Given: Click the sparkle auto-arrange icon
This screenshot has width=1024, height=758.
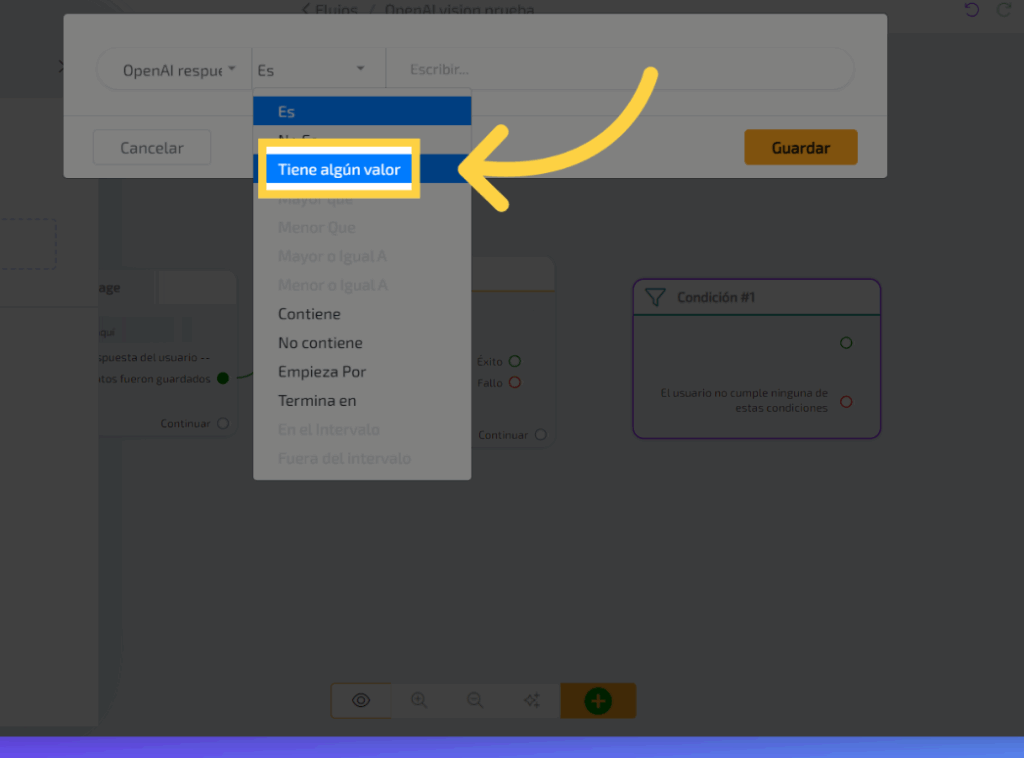Looking at the screenshot, I should [532, 701].
